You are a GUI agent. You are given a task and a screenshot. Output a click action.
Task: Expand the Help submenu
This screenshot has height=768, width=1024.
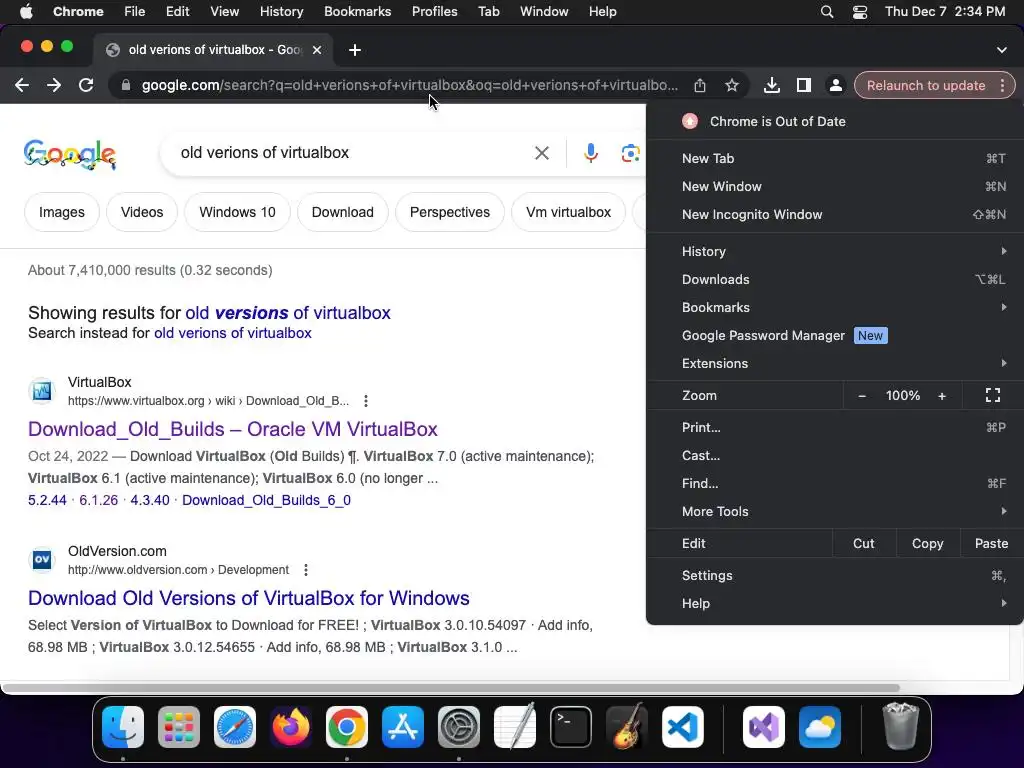pyautogui.click(x=835, y=603)
